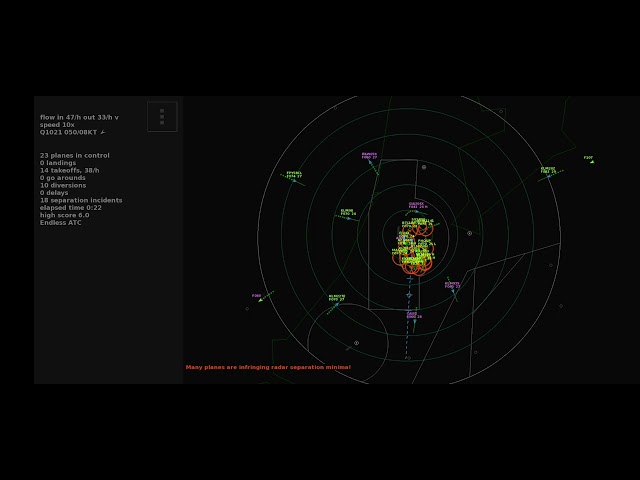
Task: Click the '10 diversions' stat
Action: coord(63,185)
